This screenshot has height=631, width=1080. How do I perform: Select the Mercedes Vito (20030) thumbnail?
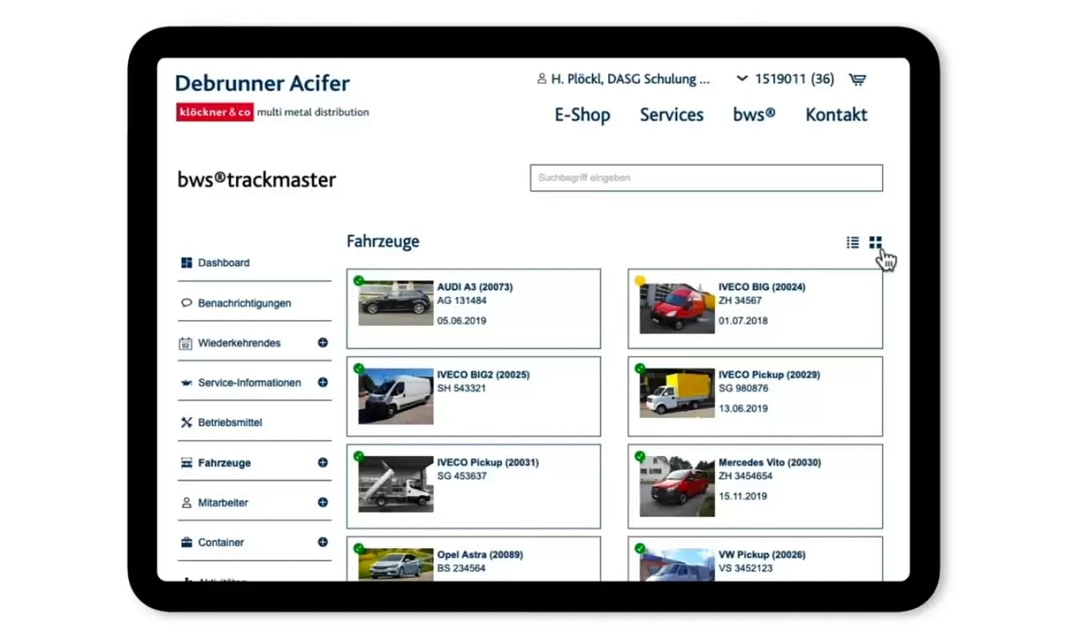pos(677,484)
